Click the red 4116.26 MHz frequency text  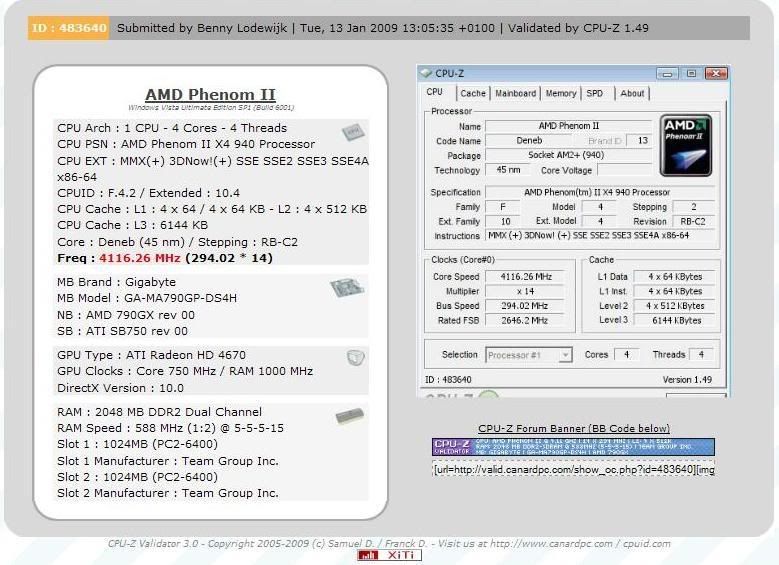tap(140, 258)
